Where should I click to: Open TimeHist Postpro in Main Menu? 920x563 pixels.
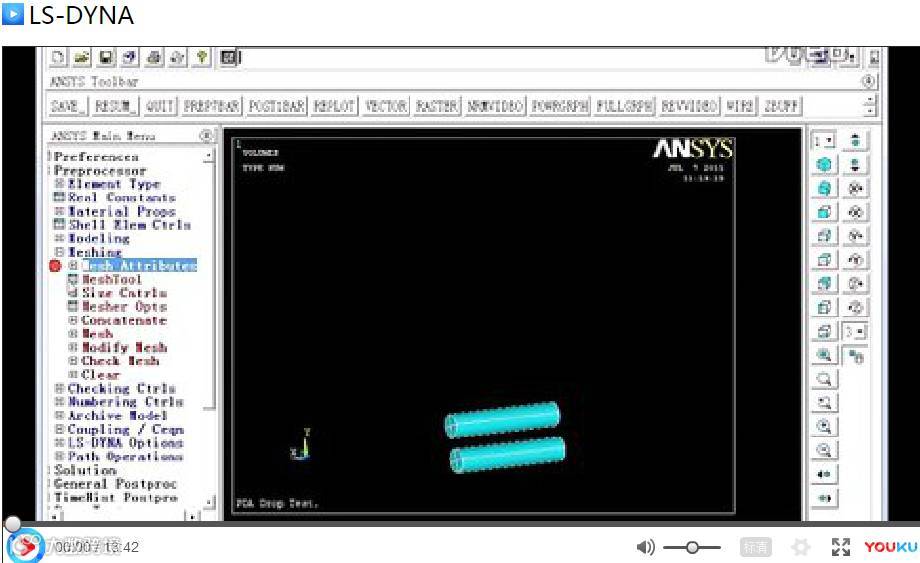point(116,497)
